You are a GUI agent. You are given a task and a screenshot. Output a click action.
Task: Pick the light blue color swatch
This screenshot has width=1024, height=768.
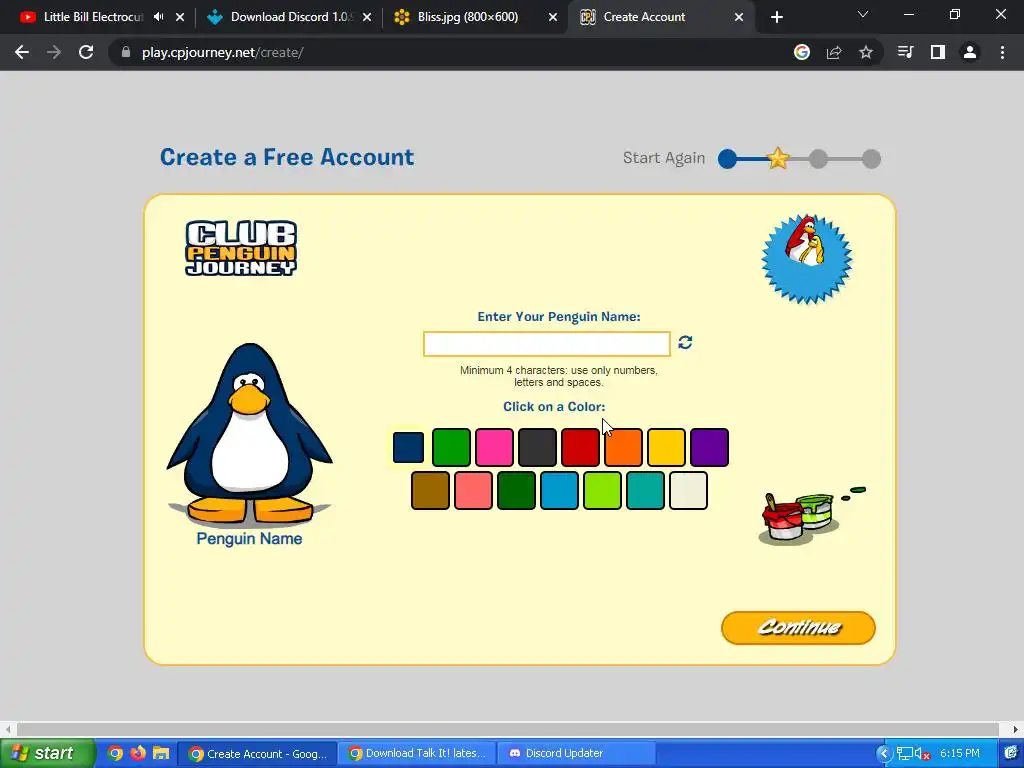click(x=560, y=490)
